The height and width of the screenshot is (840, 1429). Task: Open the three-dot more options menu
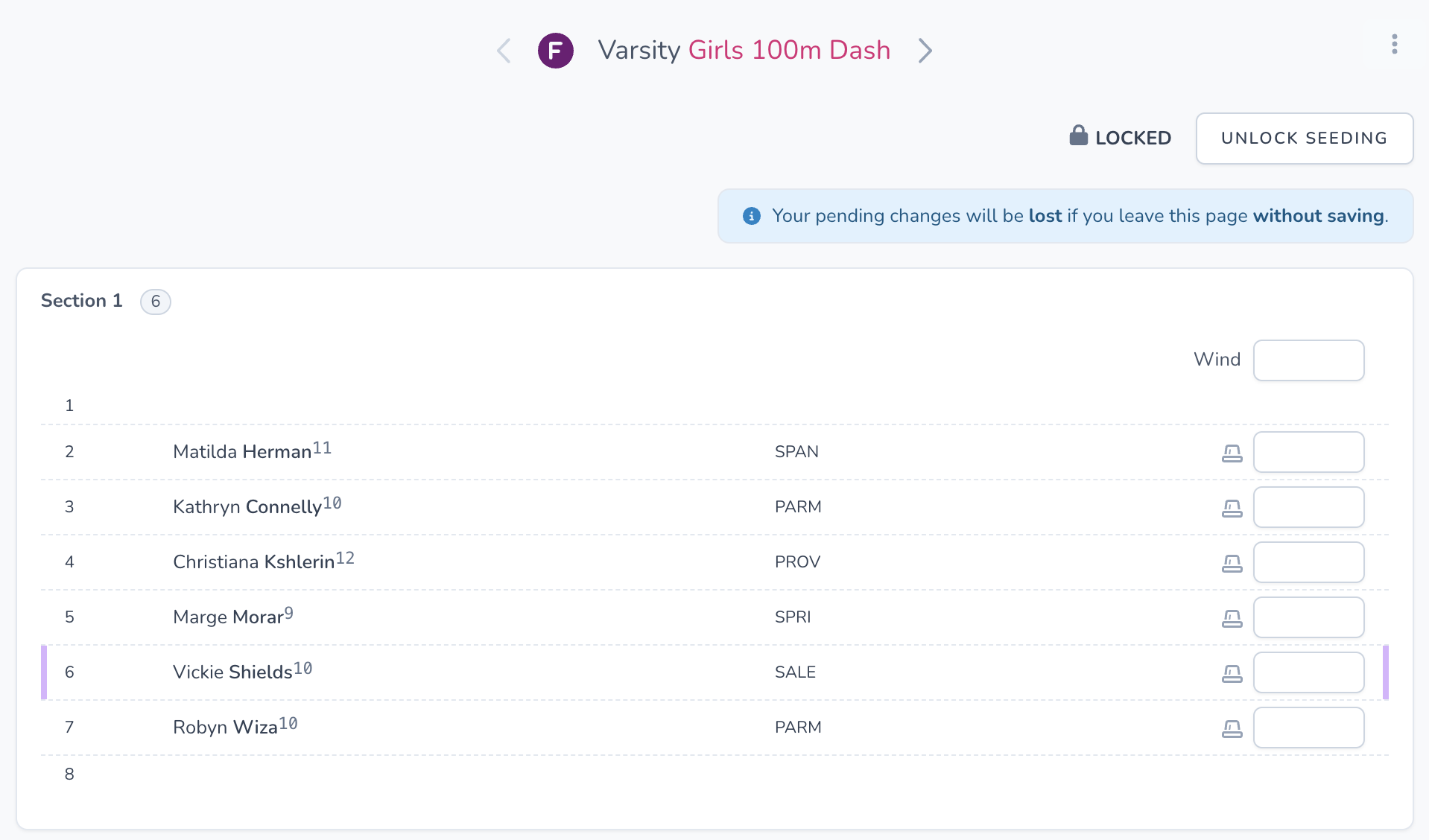[x=1394, y=45]
